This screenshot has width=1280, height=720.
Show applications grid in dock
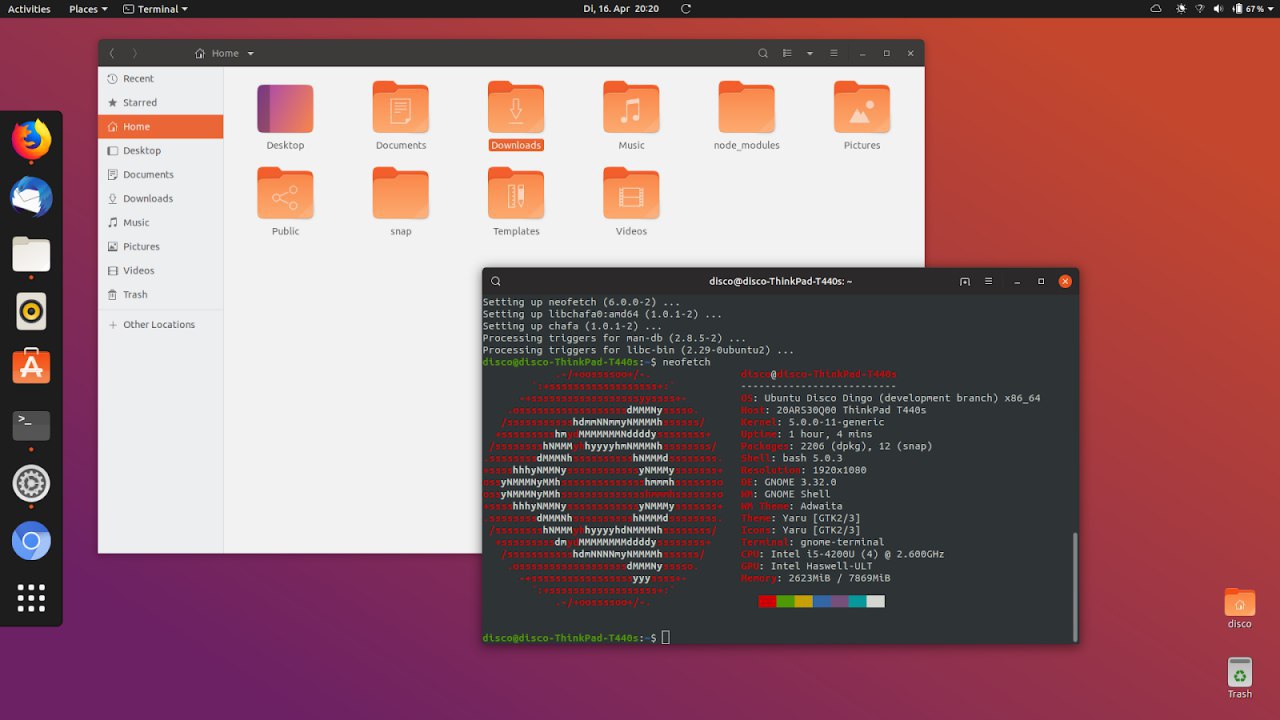pos(31,598)
